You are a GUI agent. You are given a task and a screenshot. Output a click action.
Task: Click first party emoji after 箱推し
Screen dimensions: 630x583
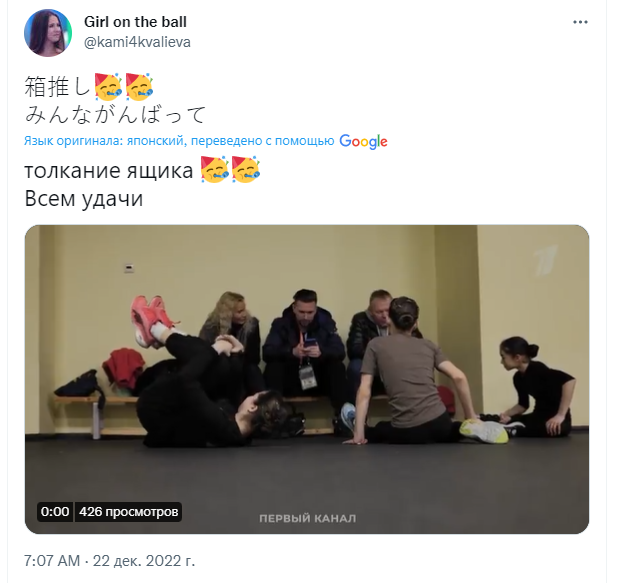[x=108, y=86]
